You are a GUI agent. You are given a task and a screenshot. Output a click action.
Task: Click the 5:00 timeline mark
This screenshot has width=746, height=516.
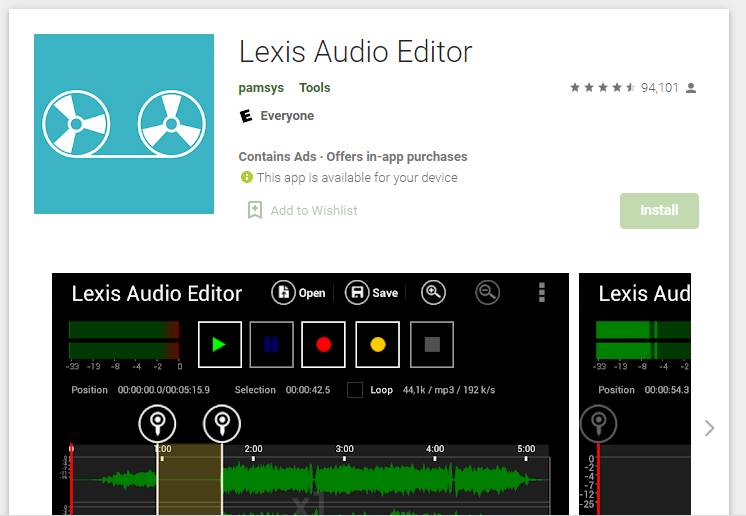(x=526, y=449)
